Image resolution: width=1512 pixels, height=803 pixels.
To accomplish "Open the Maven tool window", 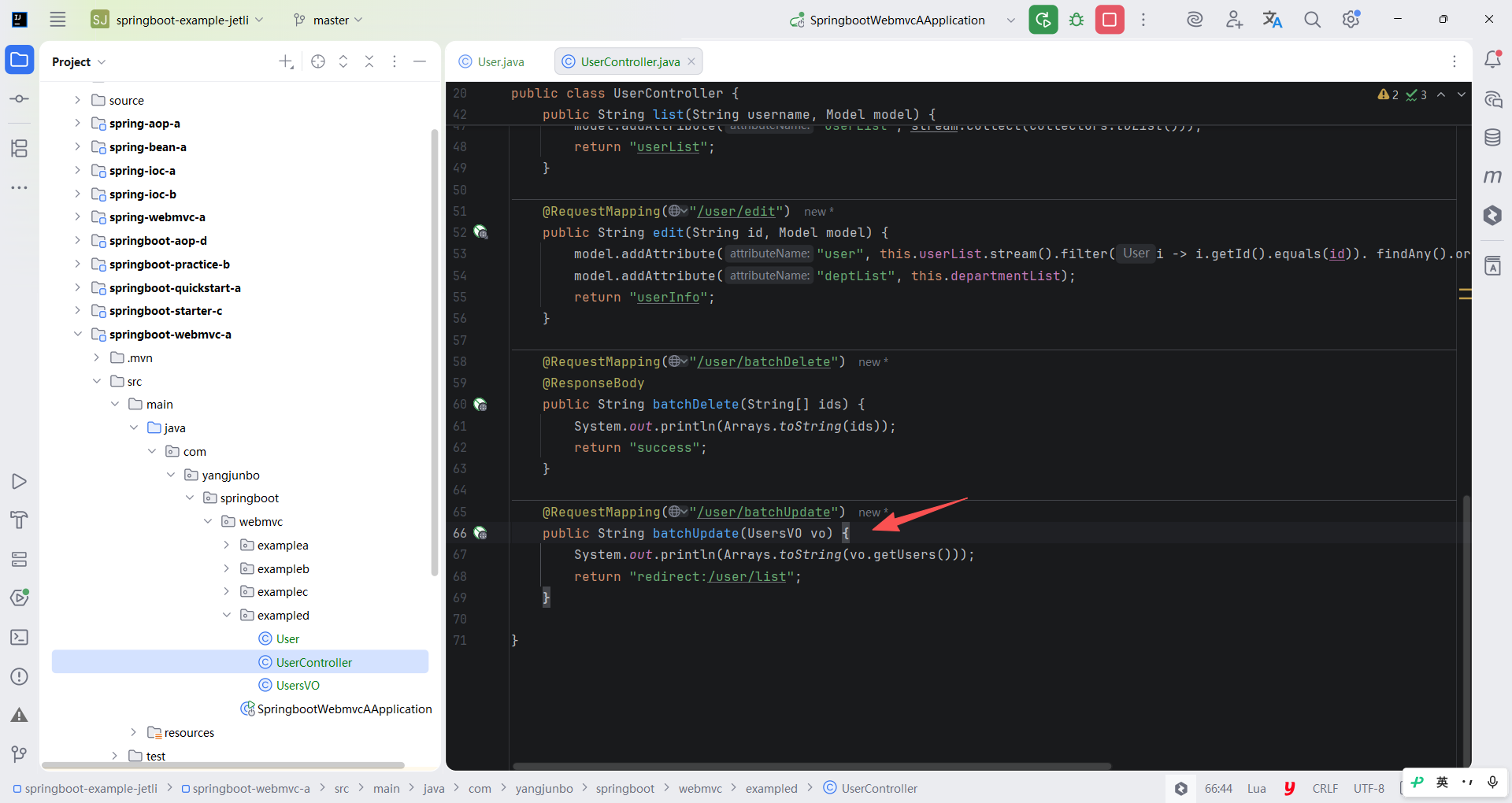I will click(1492, 176).
